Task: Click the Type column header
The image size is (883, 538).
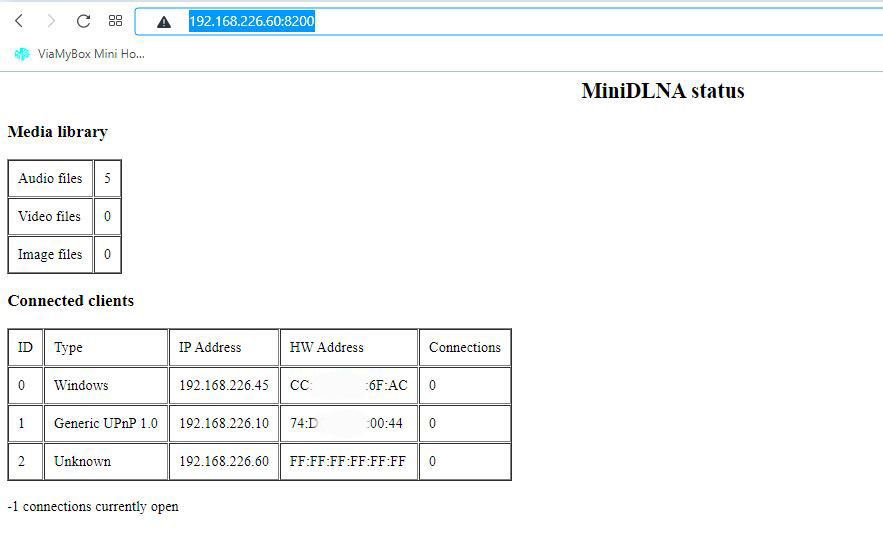Action: [x=106, y=348]
